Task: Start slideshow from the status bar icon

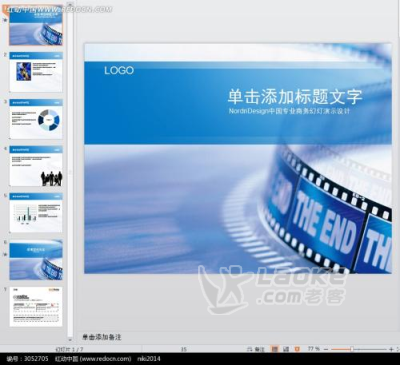Action: [x=297, y=349]
